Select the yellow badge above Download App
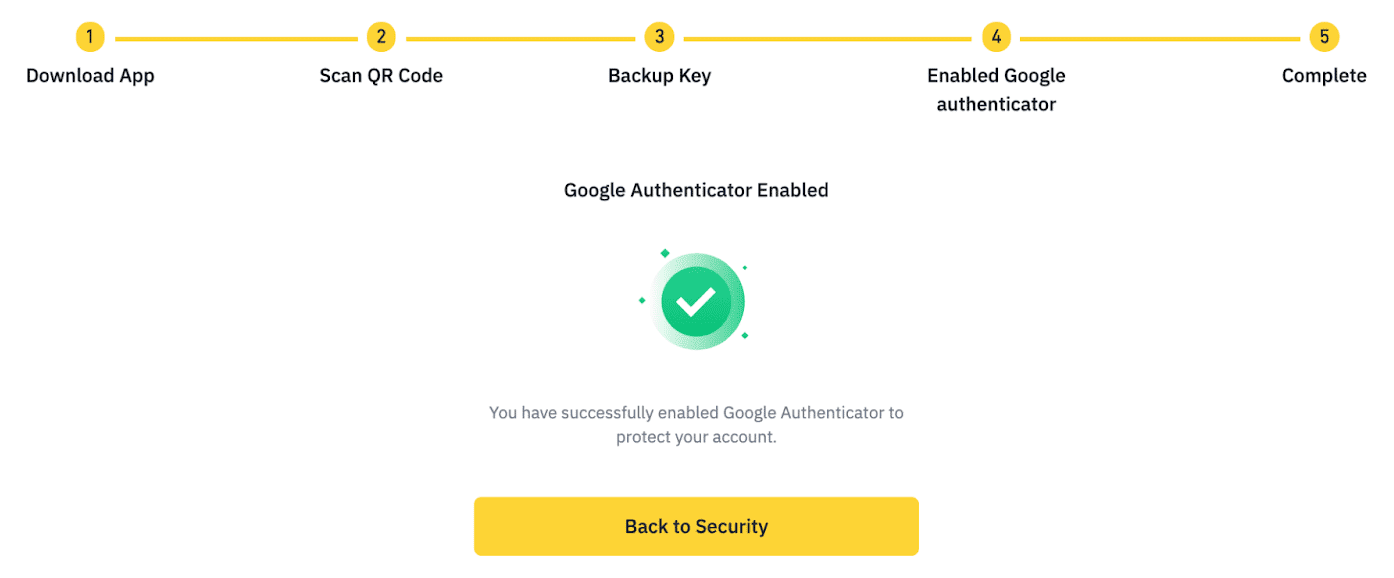This screenshot has width=1394, height=578. click(x=90, y=36)
